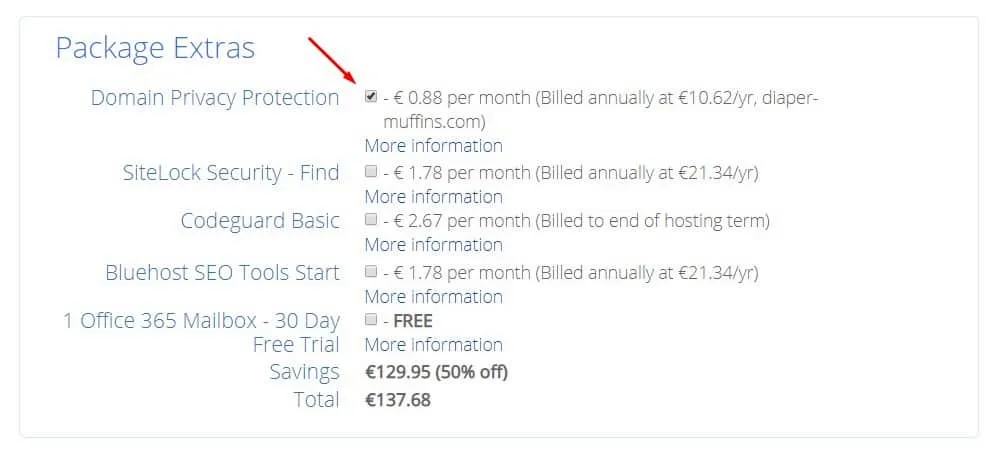Image resolution: width=1000 pixels, height=453 pixels.
Task: Uncheck the Domain Privacy Protection checkbox
Action: [x=371, y=97]
